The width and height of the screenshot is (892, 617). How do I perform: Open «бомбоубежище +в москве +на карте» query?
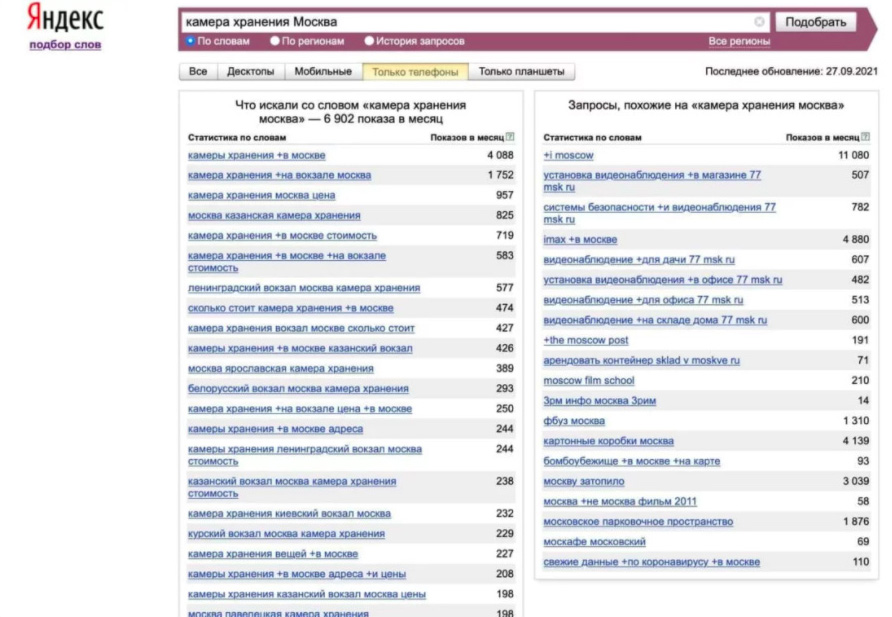click(x=631, y=461)
